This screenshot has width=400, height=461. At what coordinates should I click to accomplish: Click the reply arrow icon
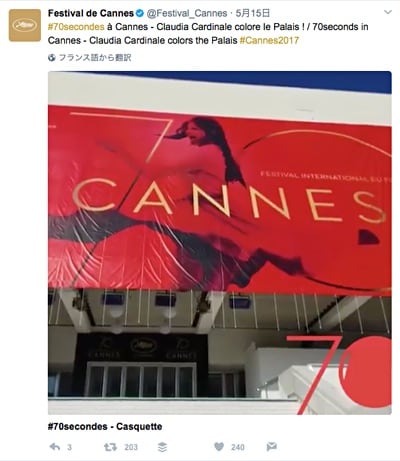coord(55,447)
